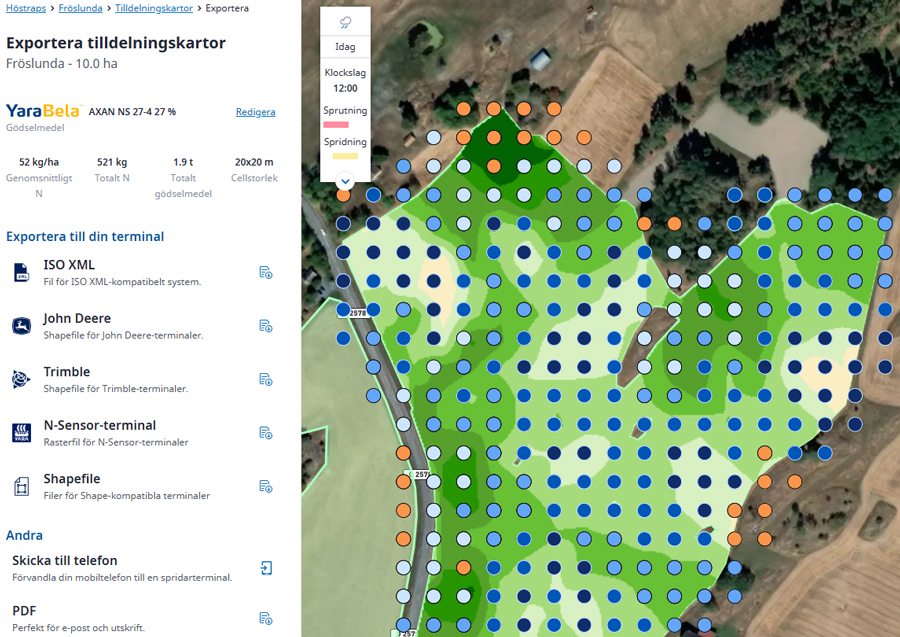
Task: Click the Redigera link for fertilizer
Action: click(255, 112)
